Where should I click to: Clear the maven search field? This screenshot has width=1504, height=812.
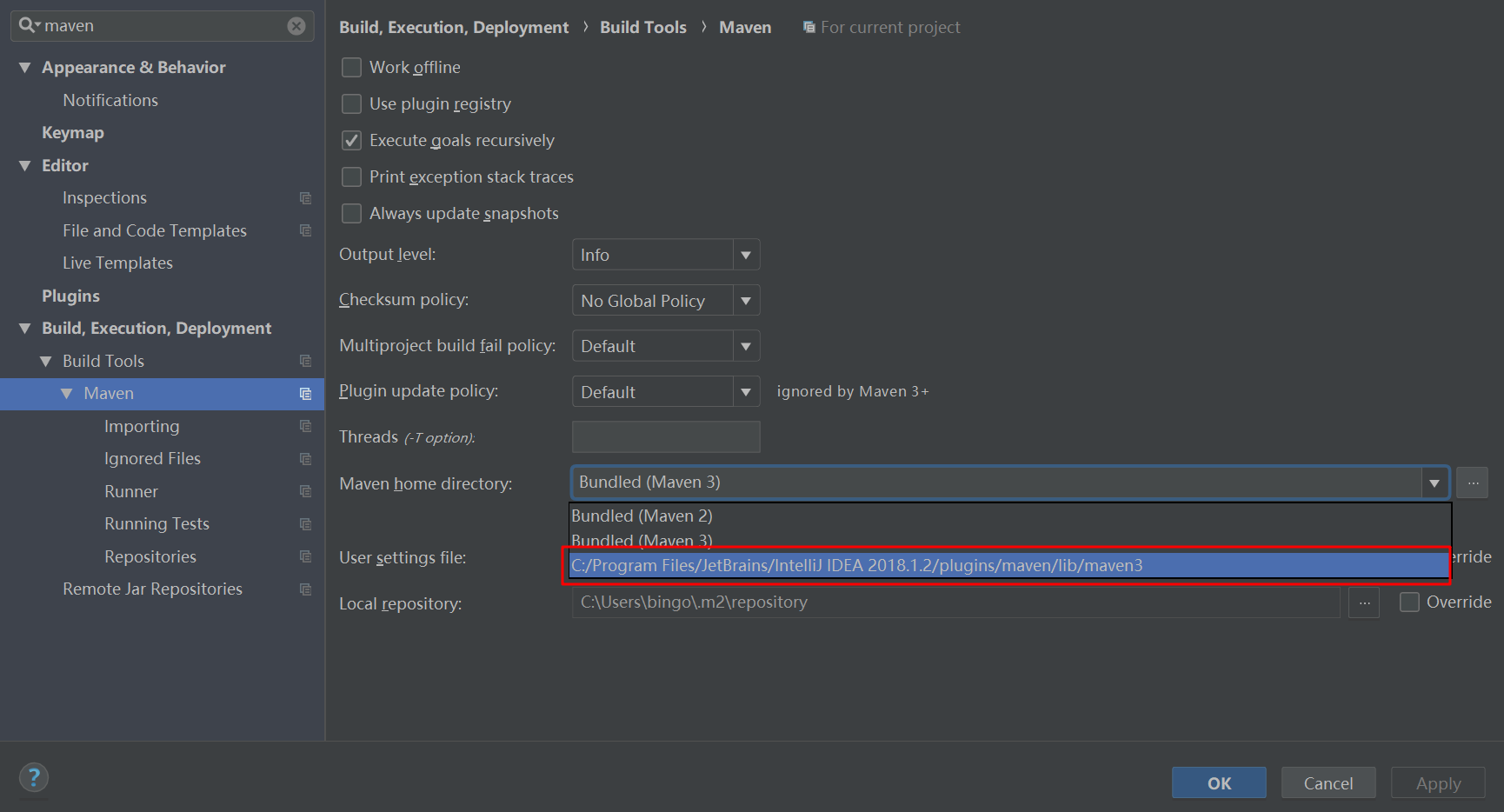click(296, 26)
